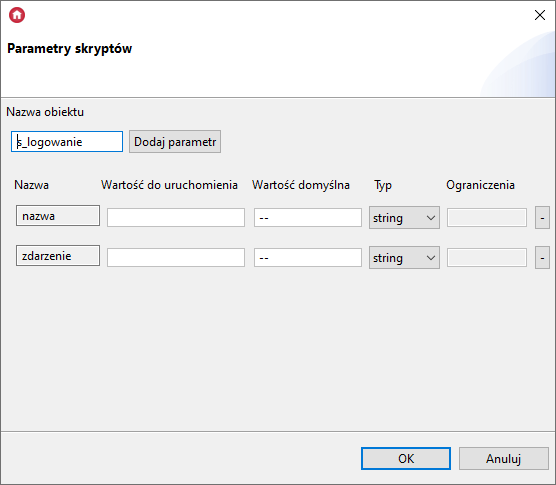Open the Typ dropdown for nazwa parameter
The image size is (556, 485).
coord(404,217)
